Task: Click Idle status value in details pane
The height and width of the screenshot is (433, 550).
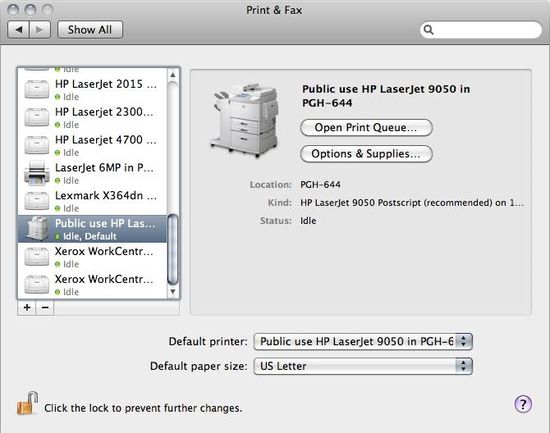Action: pyautogui.click(x=308, y=221)
